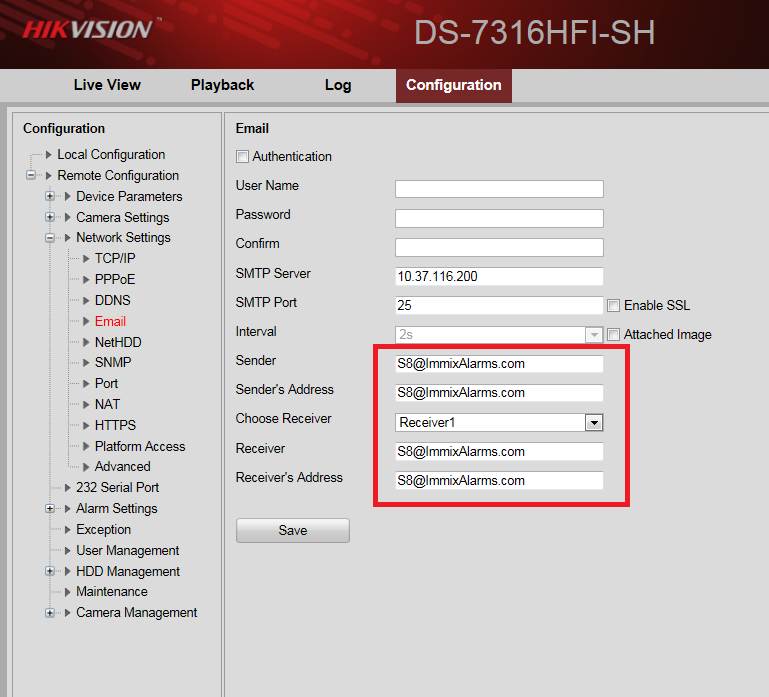
Task: Collapse the Remote Configuration tree node
Action: pyautogui.click(x=31, y=176)
